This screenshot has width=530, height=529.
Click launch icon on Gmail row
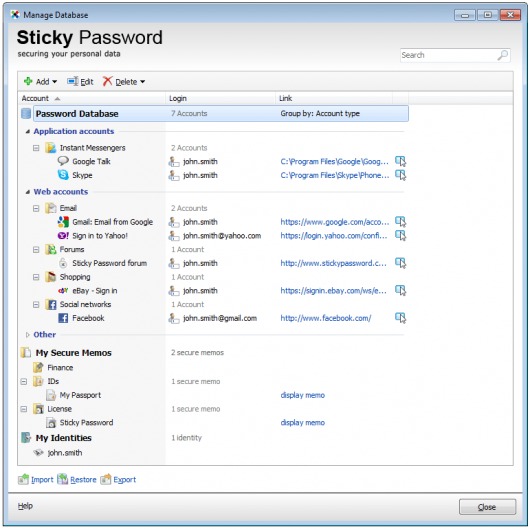coord(401,222)
